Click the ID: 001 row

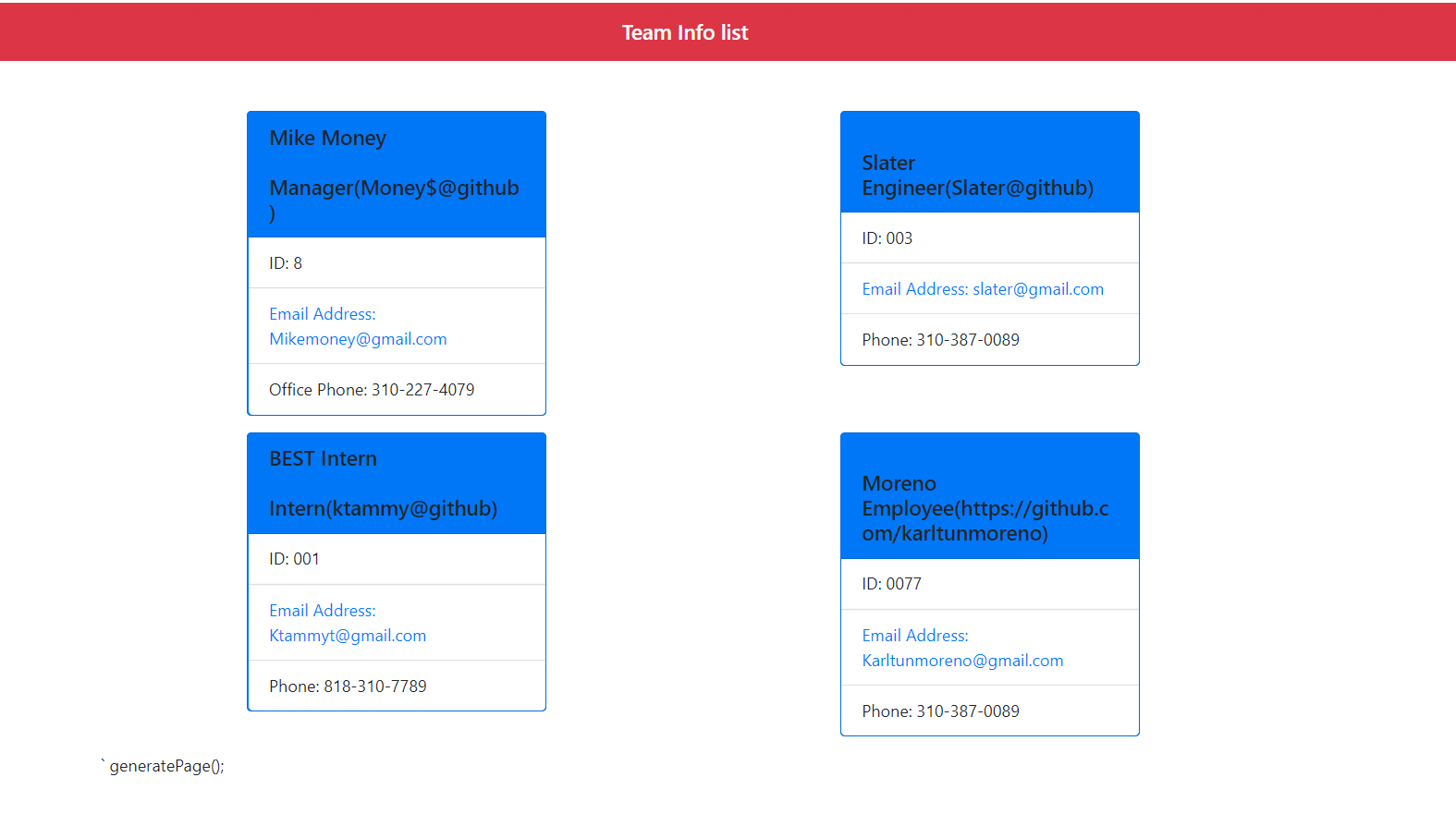coord(397,559)
